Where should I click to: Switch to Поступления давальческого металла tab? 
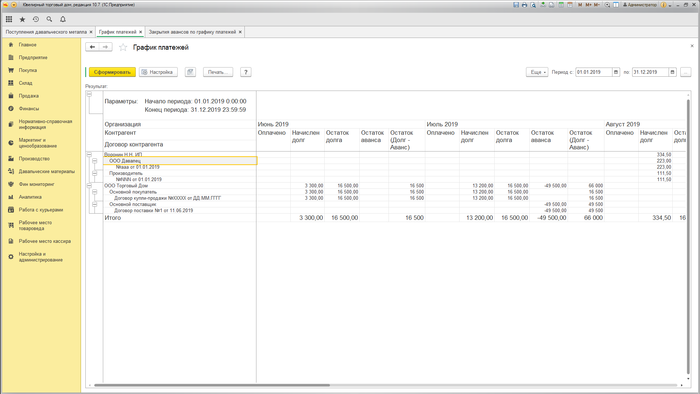(46, 32)
